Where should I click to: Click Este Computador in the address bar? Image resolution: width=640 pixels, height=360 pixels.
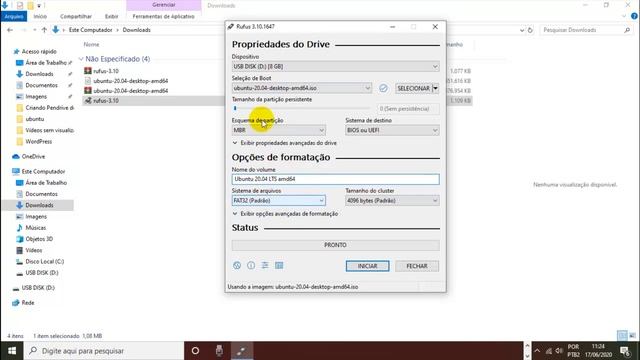pyautogui.click(x=90, y=30)
